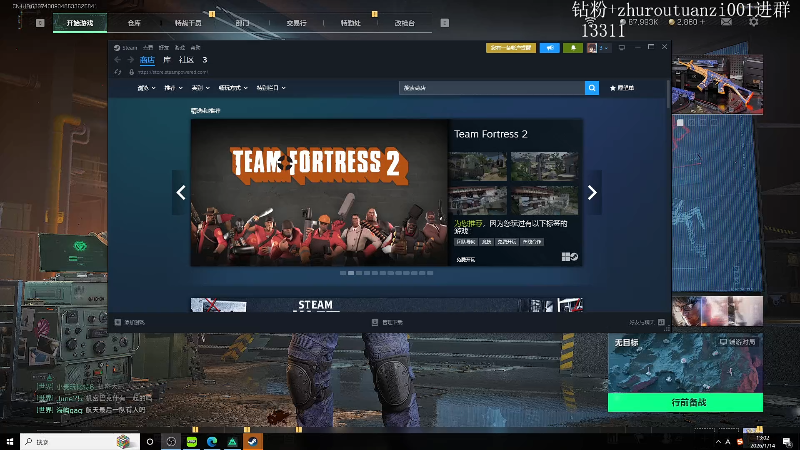This screenshot has width=800, height=450.
Task: Click the Team Fortress 2 title text
Action: (491, 134)
